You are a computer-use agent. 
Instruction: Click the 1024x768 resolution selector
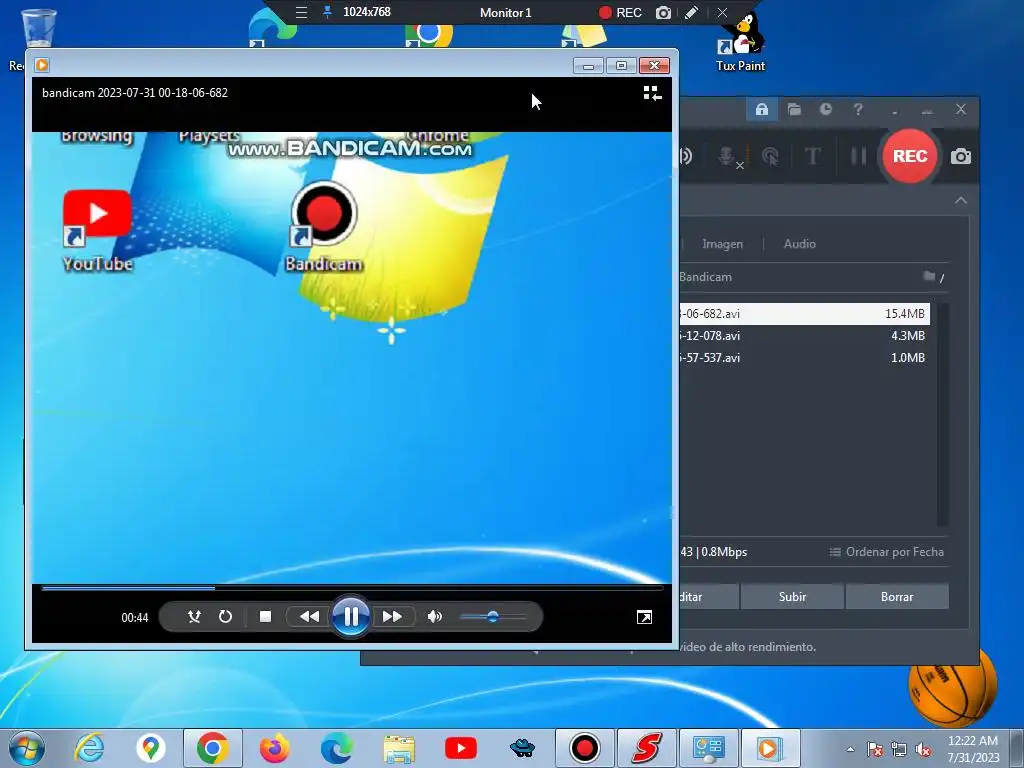[x=366, y=12]
